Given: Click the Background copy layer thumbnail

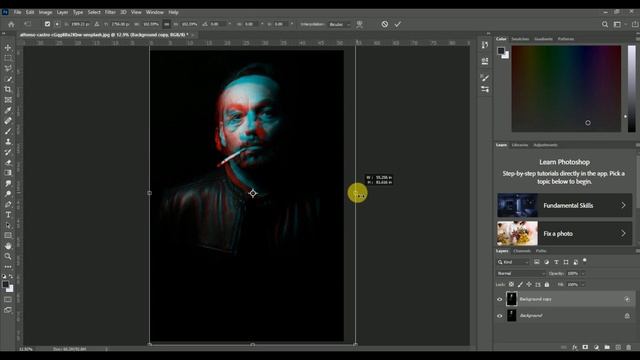Looking at the screenshot, I should 511,299.
